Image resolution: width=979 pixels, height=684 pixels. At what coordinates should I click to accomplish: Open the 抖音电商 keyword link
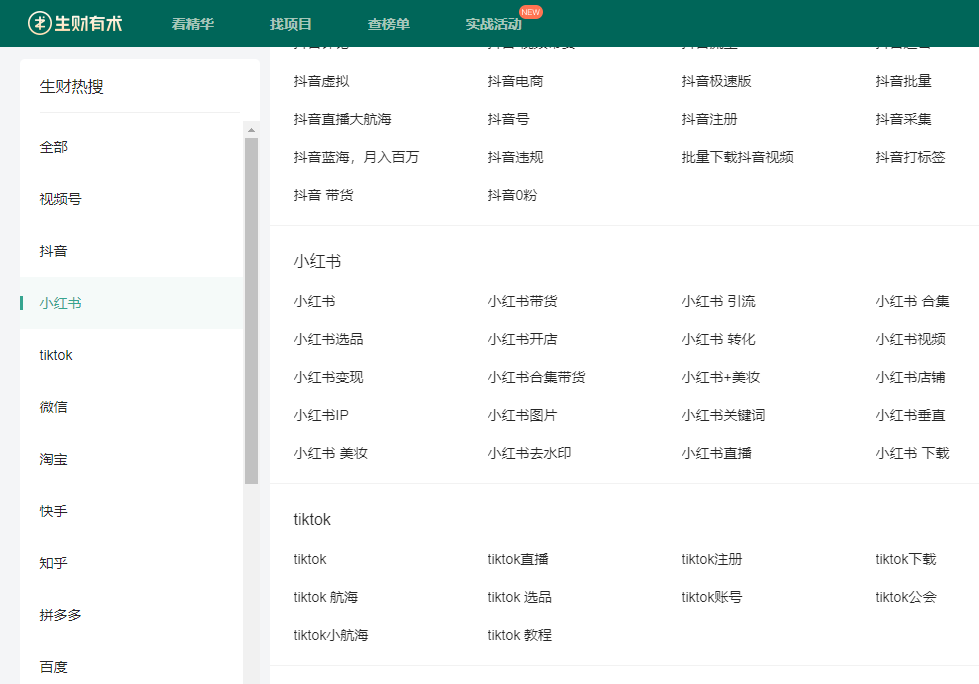(516, 81)
